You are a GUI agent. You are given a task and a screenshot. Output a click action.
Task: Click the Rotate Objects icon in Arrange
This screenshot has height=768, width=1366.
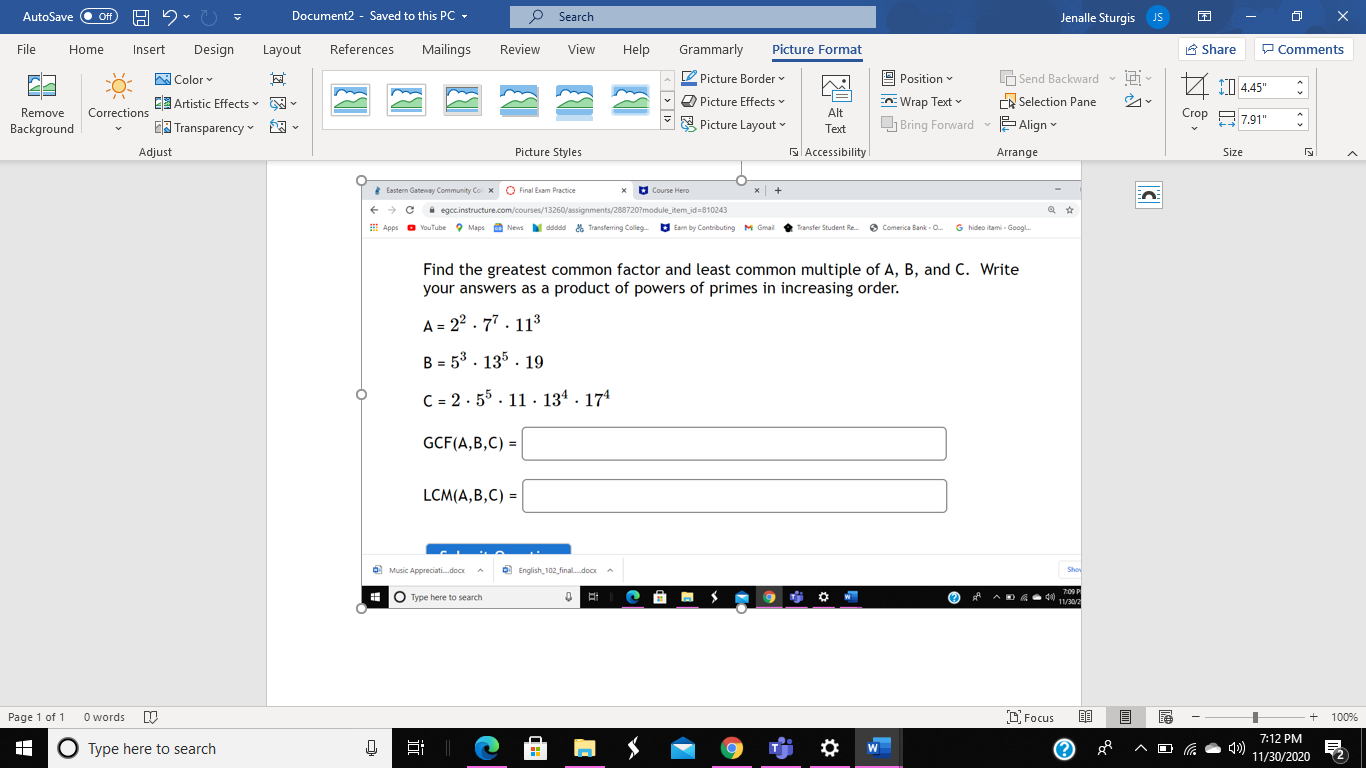point(1133,102)
